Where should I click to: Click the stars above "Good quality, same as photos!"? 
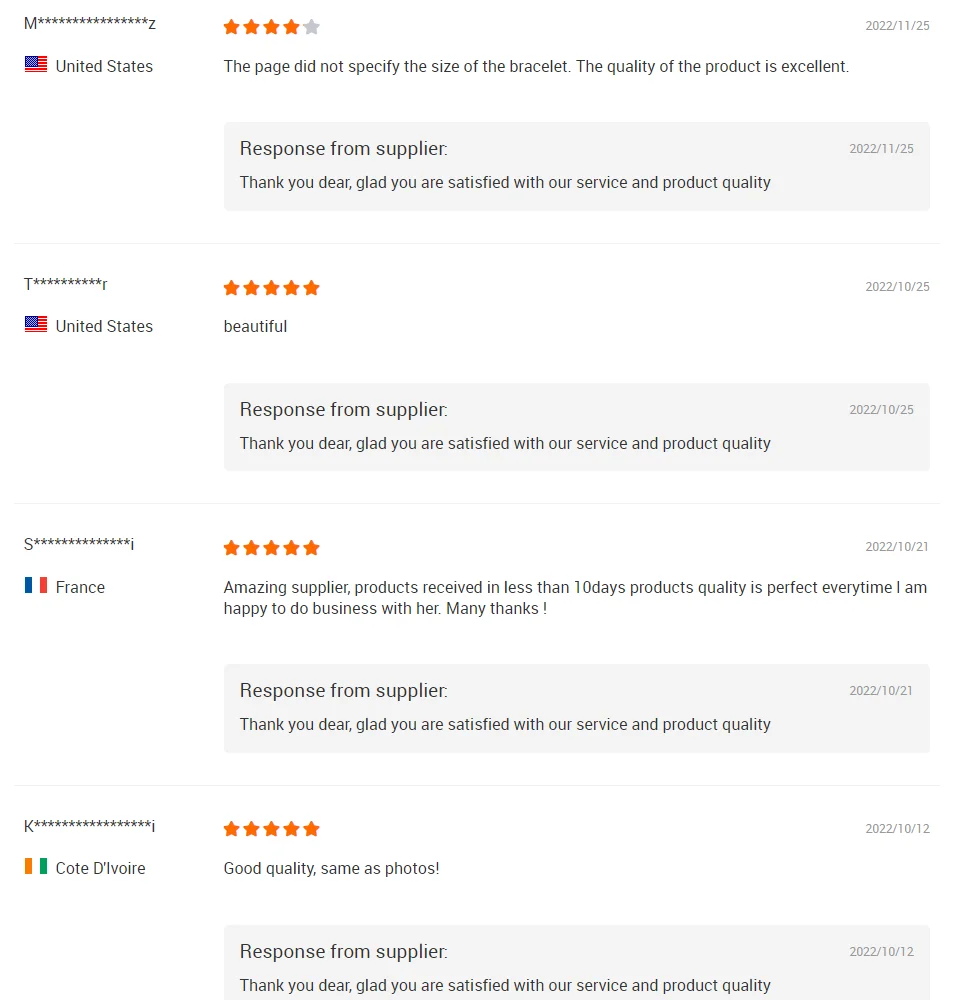(x=271, y=829)
